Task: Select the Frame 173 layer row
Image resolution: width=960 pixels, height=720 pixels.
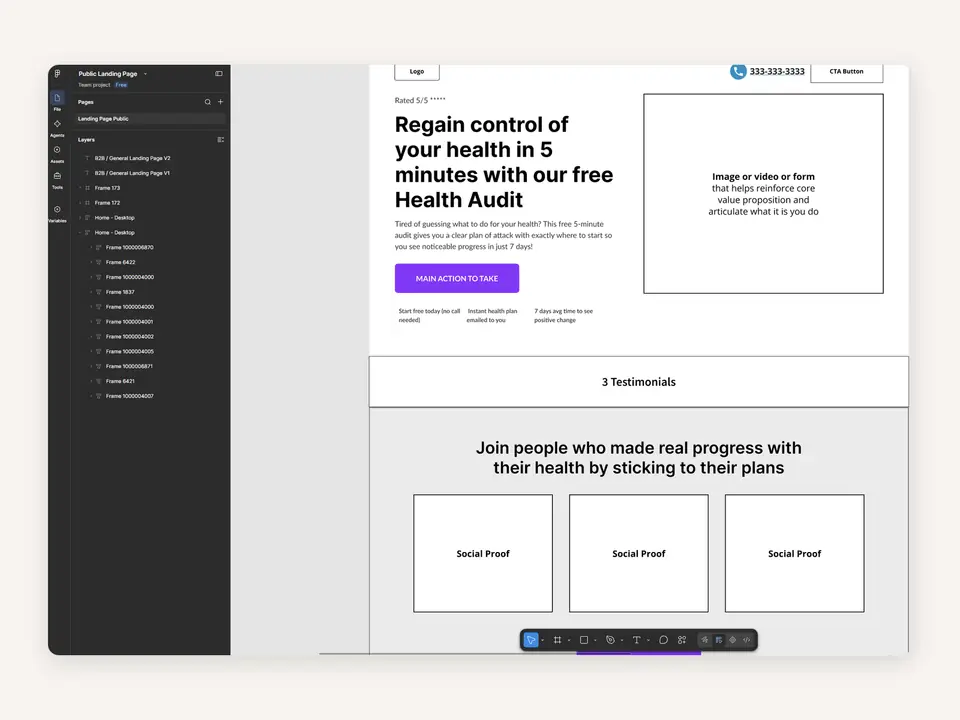Action: click(150, 188)
